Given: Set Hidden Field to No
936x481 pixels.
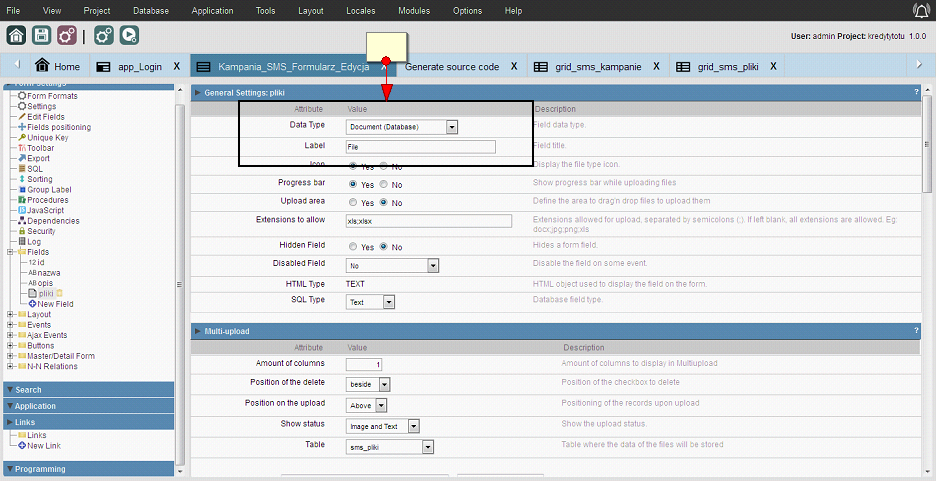Looking at the screenshot, I should tap(383, 246).
